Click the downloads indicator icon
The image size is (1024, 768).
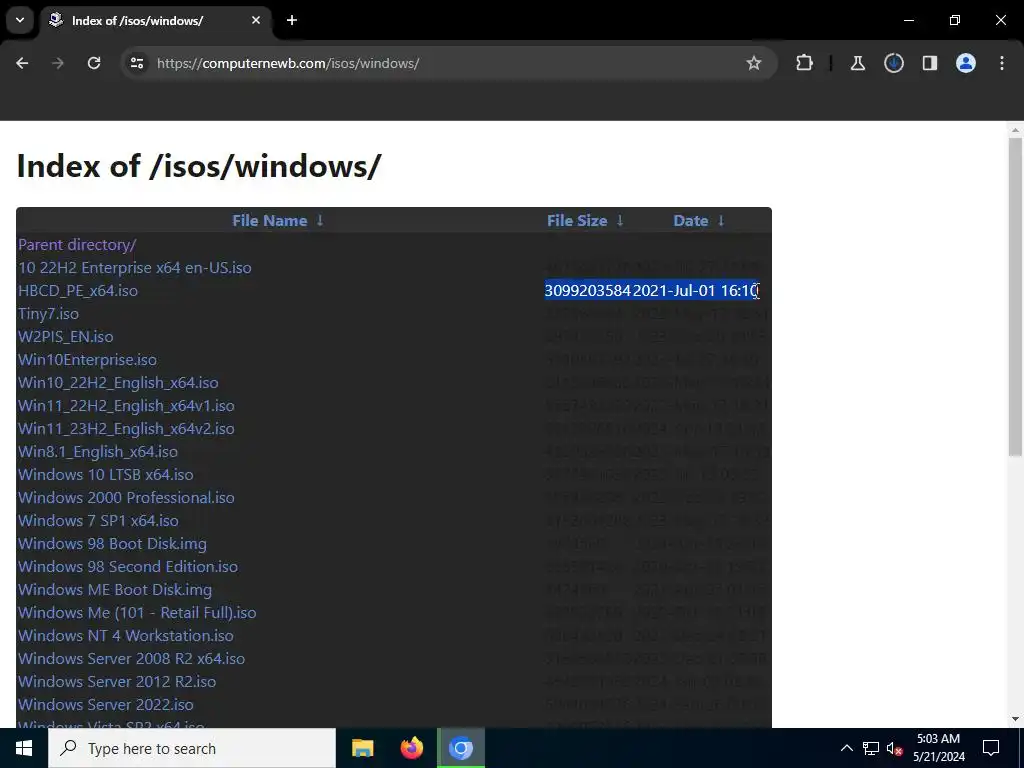pyautogui.click(x=894, y=63)
